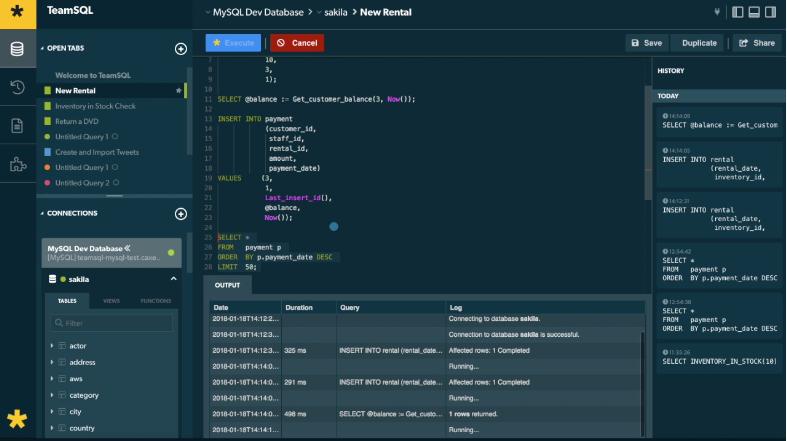Add a new tab with plus icon

click(x=181, y=49)
